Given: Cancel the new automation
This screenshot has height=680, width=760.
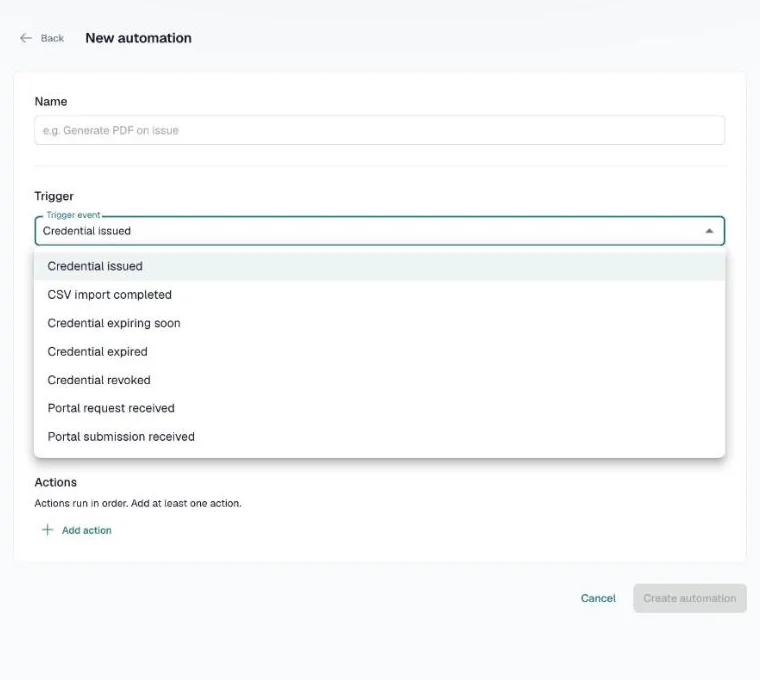Looking at the screenshot, I should (598, 598).
